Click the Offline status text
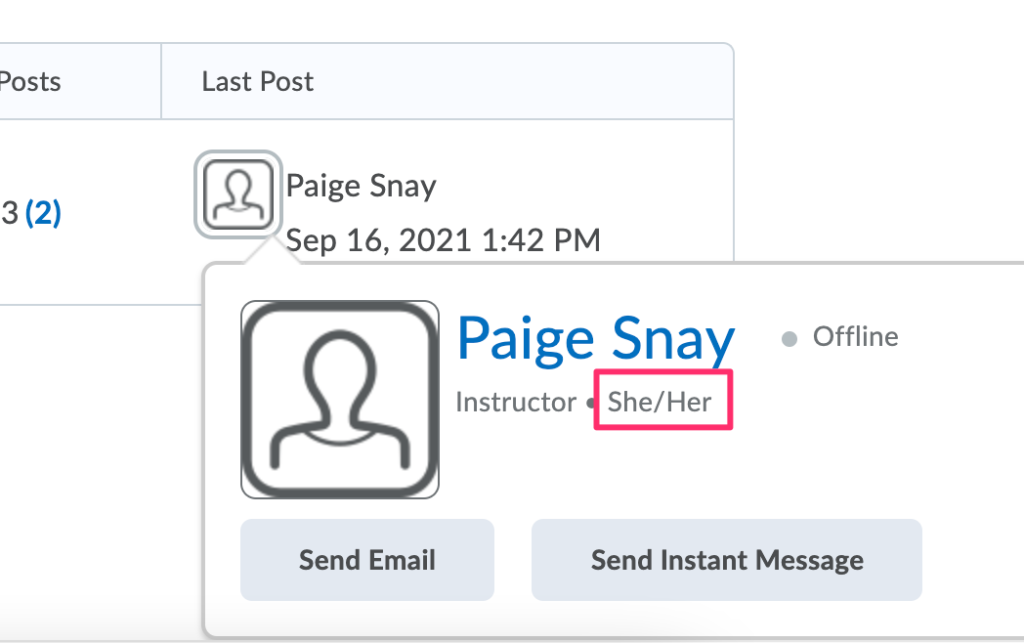This screenshot has height=643, width=1024. (855, 337)
